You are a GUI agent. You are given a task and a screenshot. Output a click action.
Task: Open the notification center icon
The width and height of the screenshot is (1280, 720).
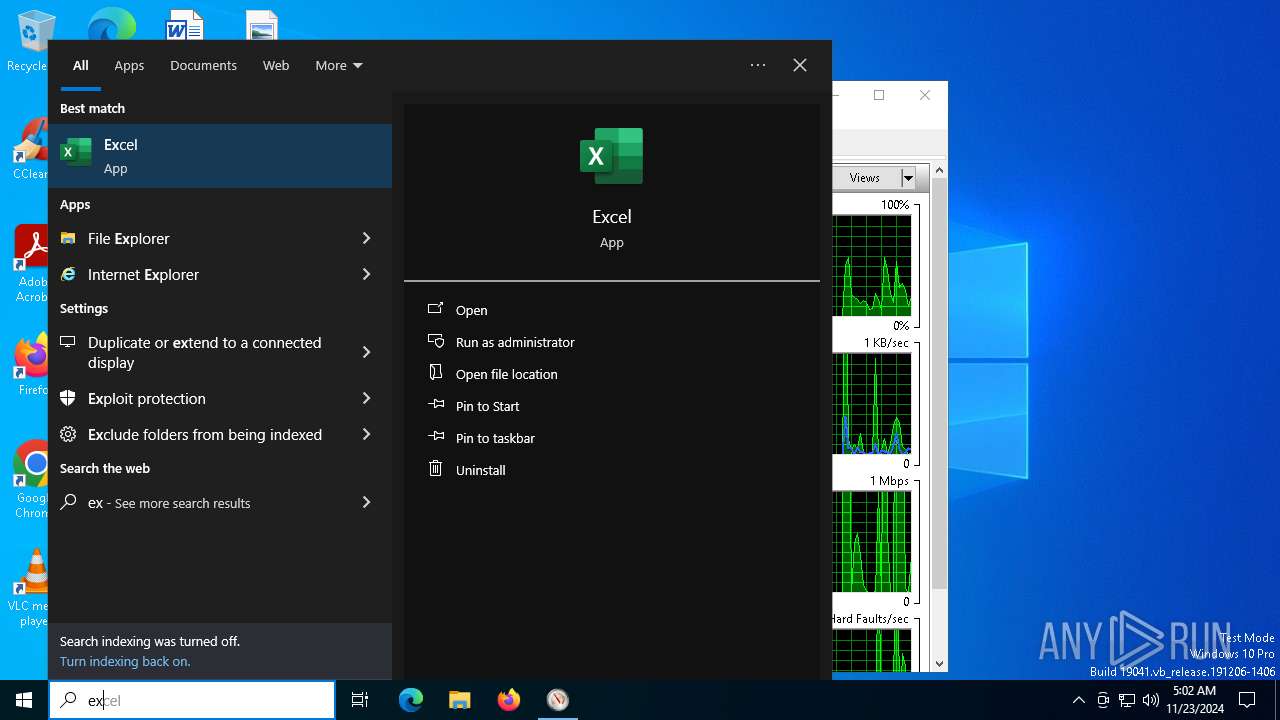[1247, 700]
